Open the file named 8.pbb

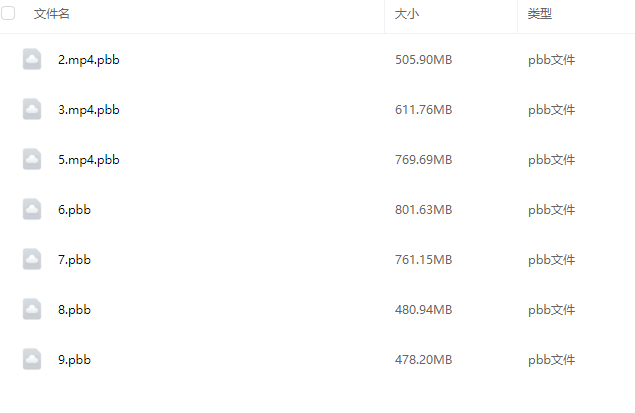[75, 310]
